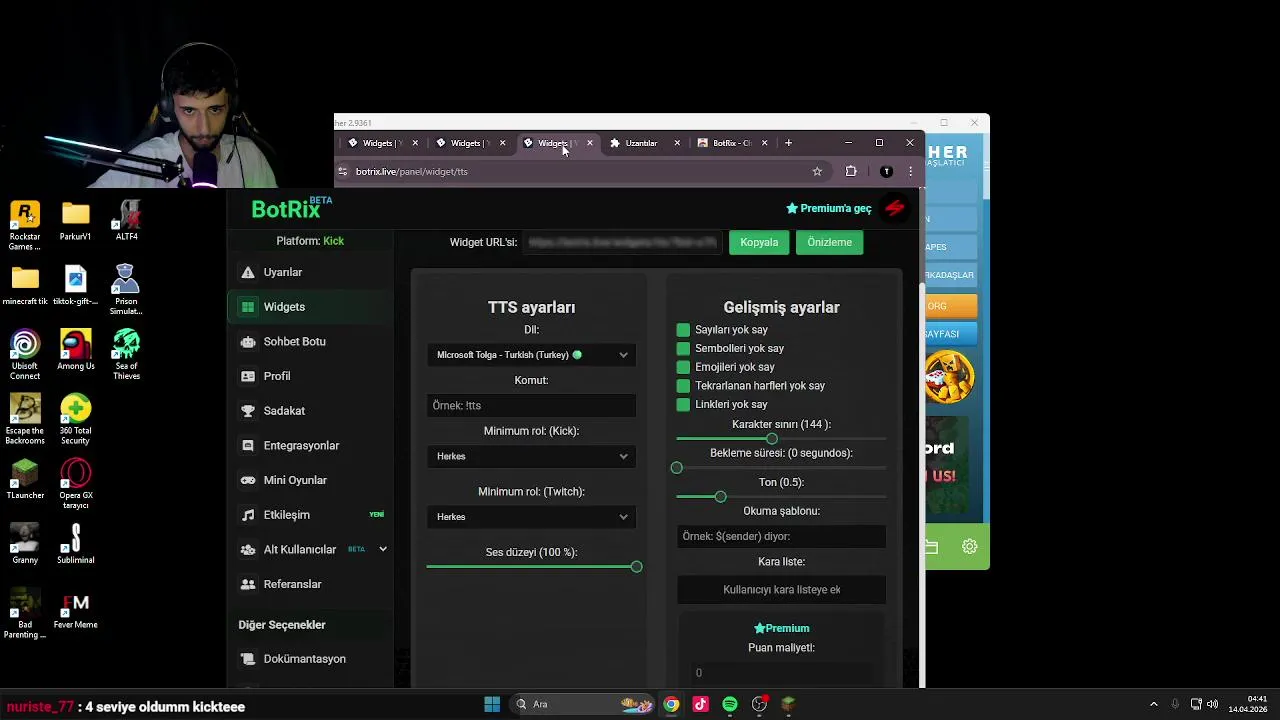Screen dimensions: 1280x720
Task: Adjust Bekleme süresi slider handle
Action: [677, 468]
